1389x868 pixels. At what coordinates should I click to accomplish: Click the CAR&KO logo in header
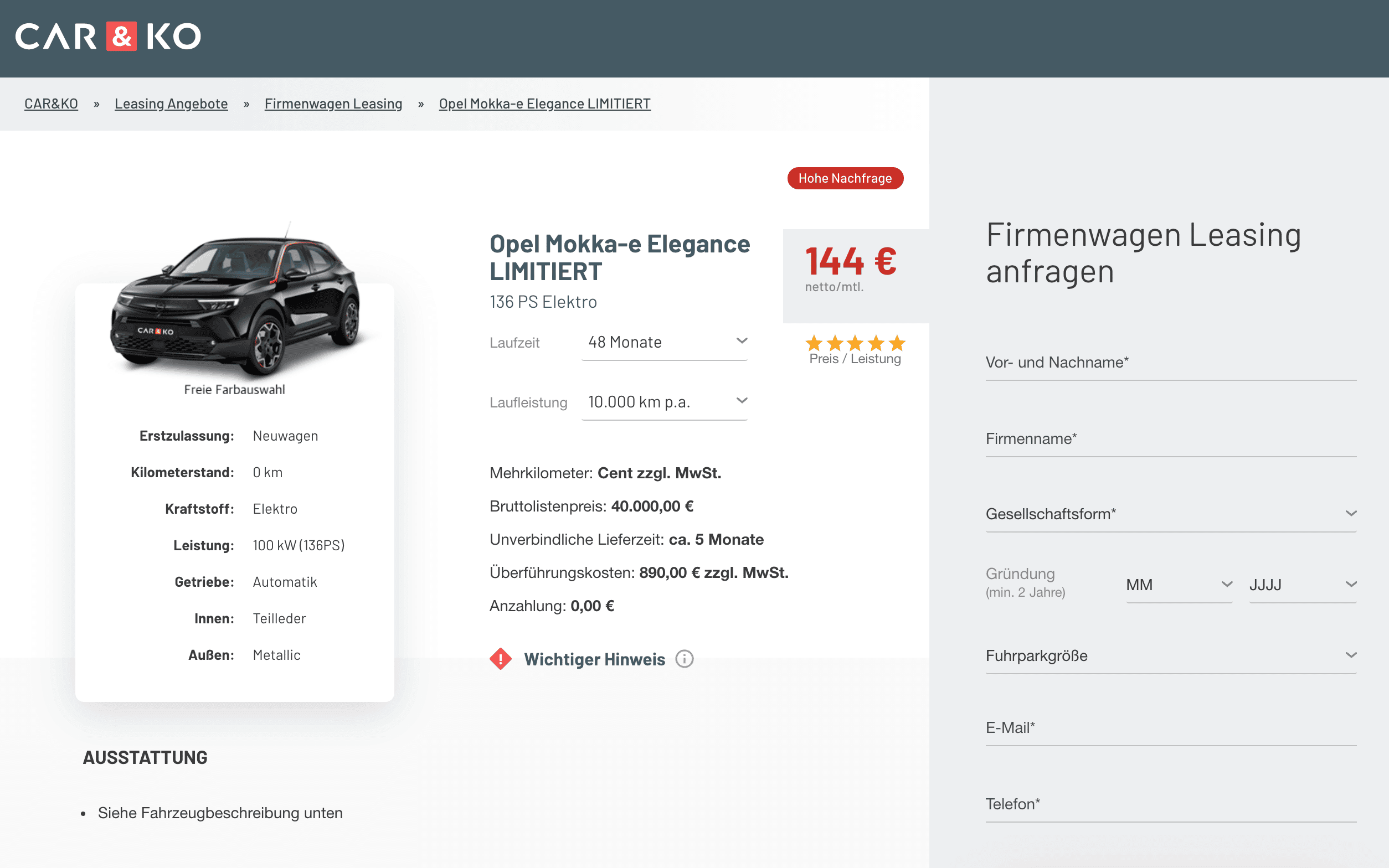pos(108,37)
